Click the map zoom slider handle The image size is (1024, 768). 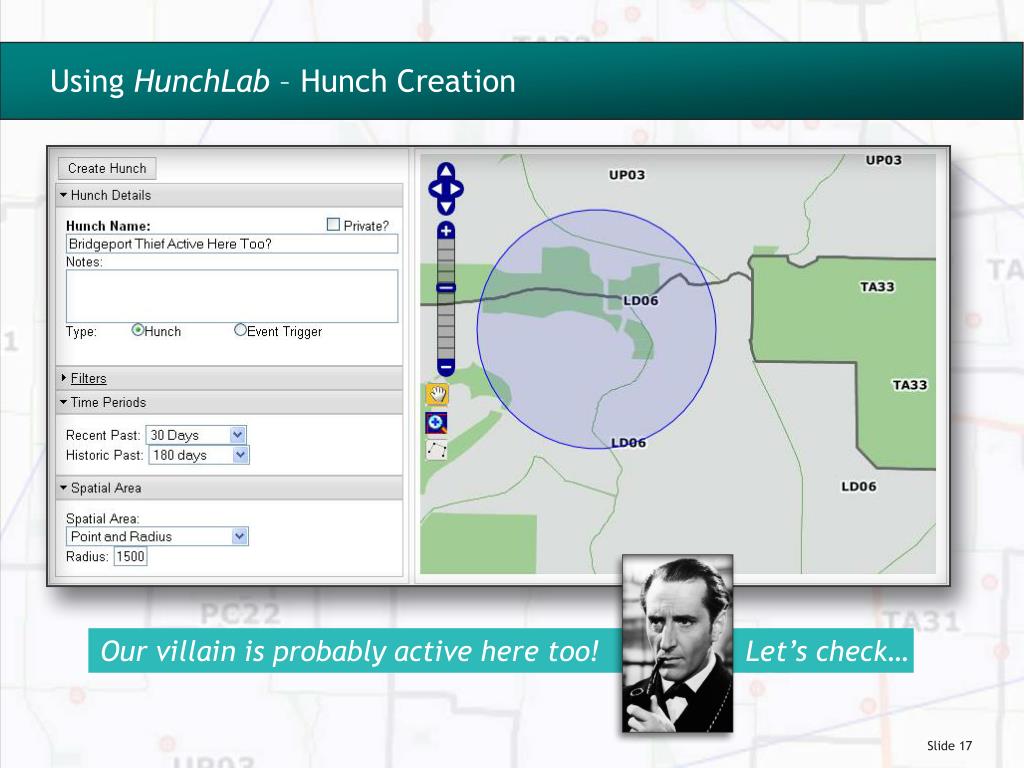point(446,287)
